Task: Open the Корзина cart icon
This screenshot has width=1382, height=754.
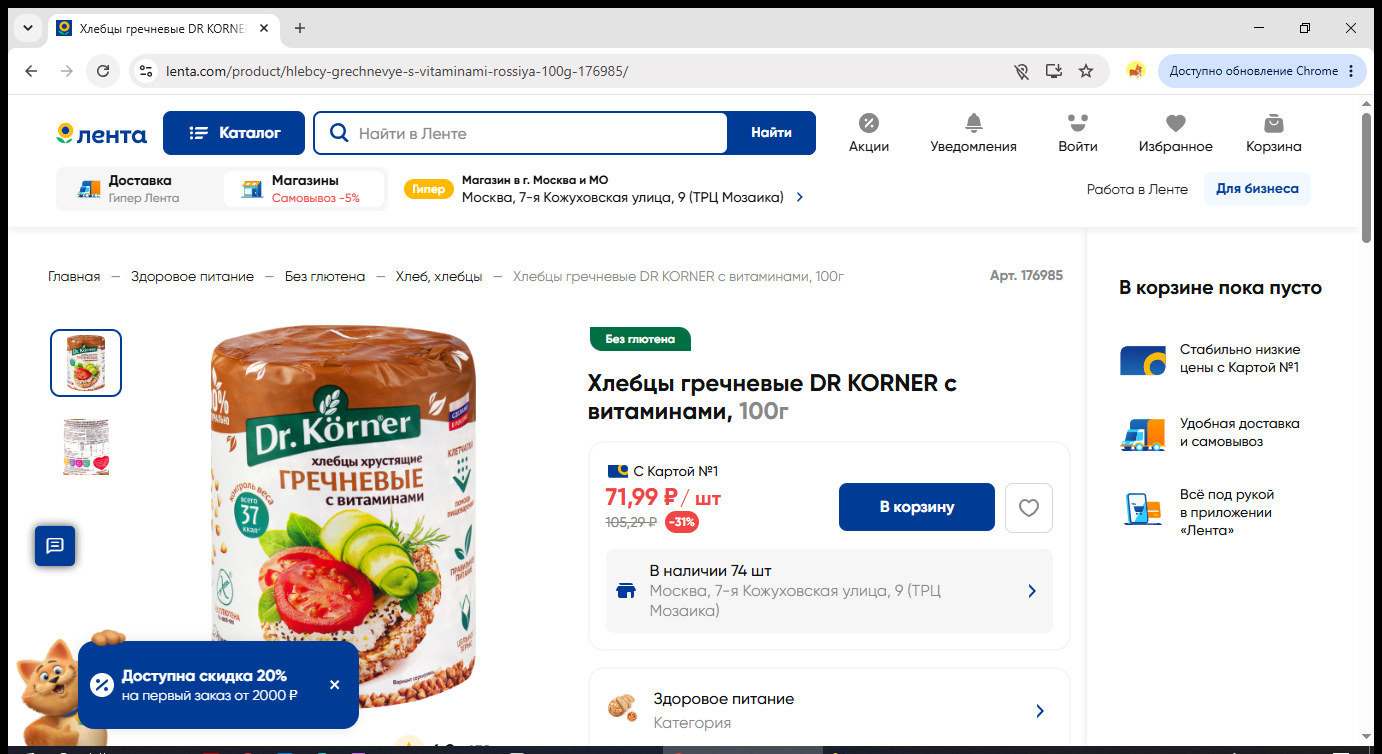Action: [1273, 123]
